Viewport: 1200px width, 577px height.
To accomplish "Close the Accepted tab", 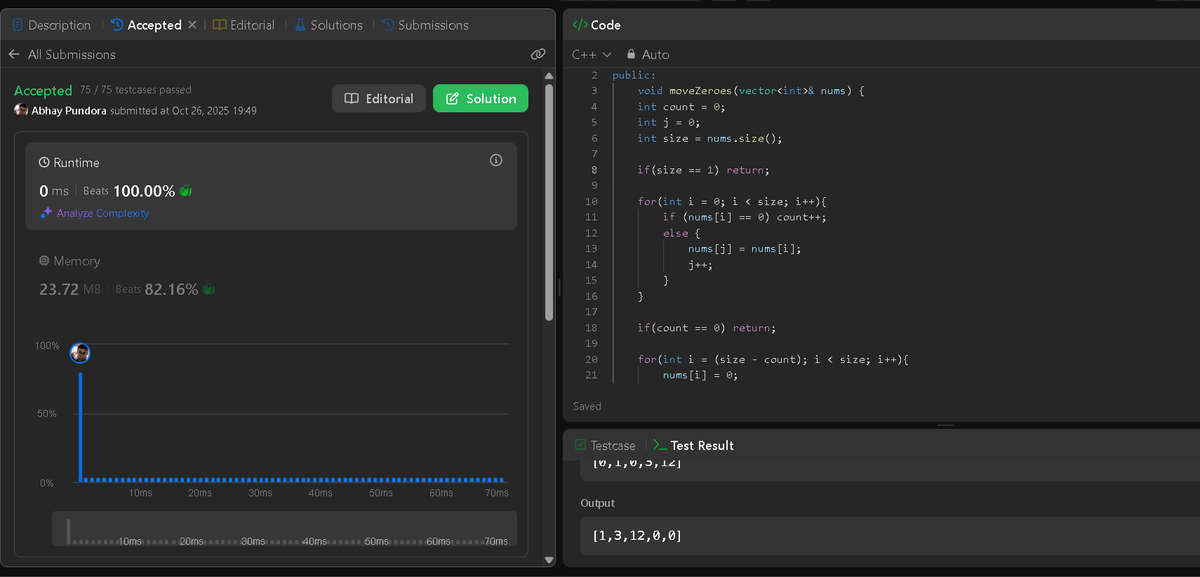I will pyautogui.click(x=192, y=25).
